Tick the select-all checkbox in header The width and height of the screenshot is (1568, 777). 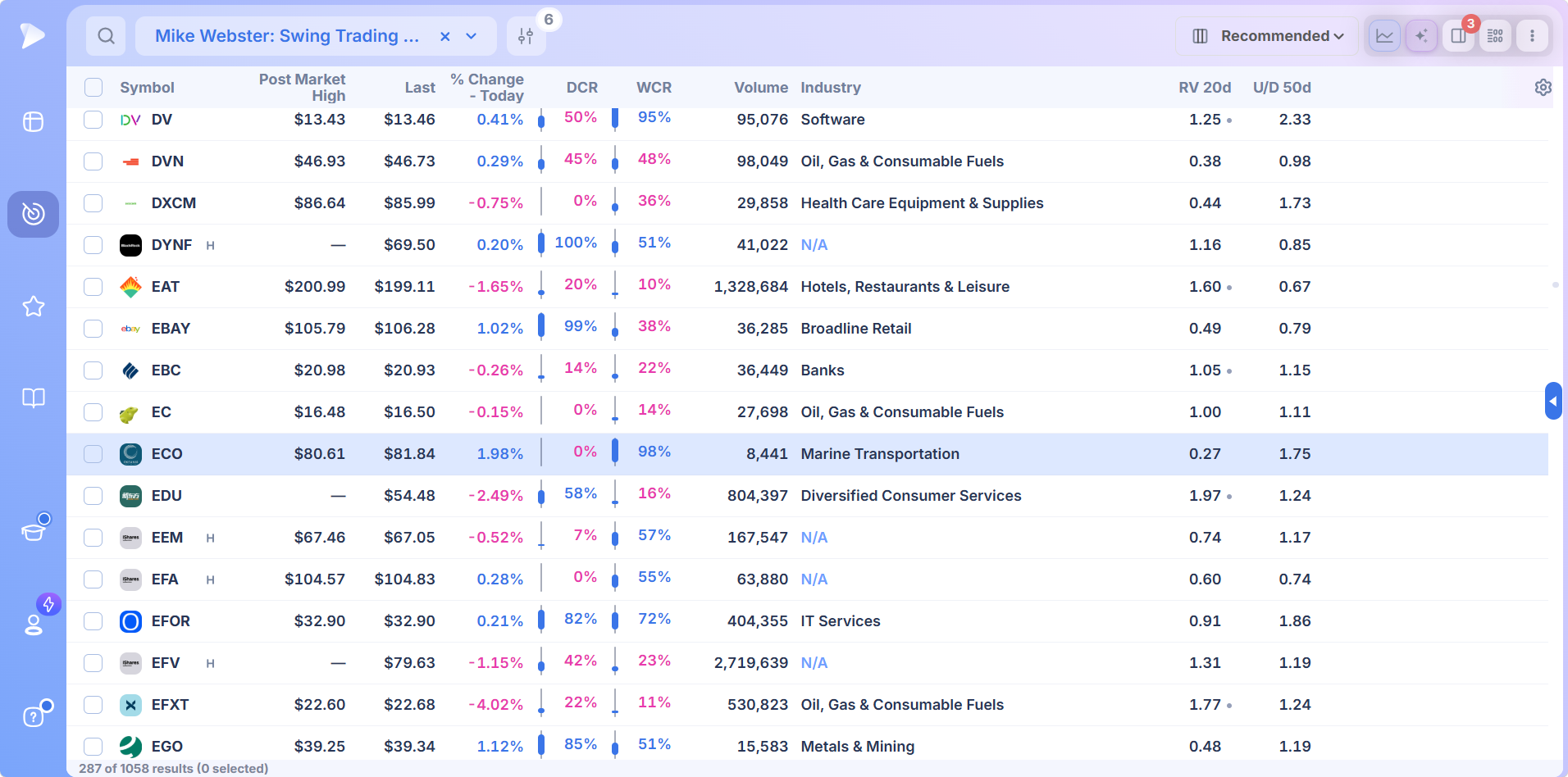(93, 87)
